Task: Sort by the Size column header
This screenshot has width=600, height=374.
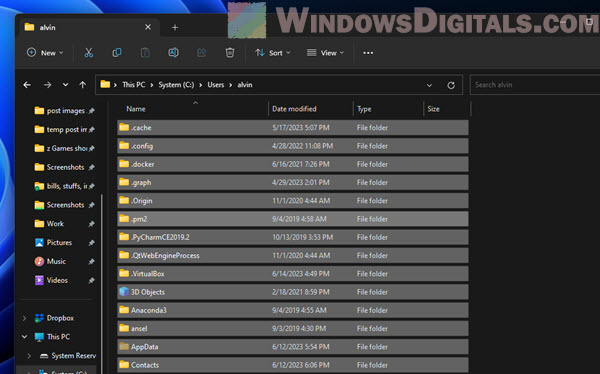Action: coord(447,109)
